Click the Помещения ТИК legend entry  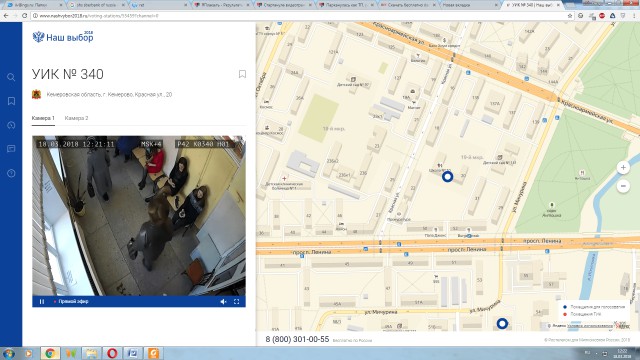[x=582, y=314]
